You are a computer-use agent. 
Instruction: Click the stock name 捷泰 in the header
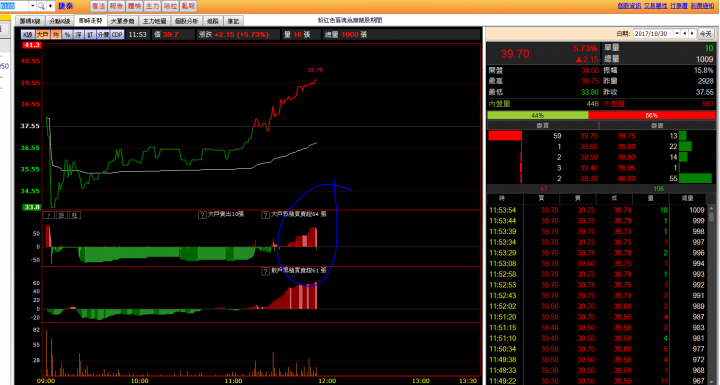[x=65, y=6]
